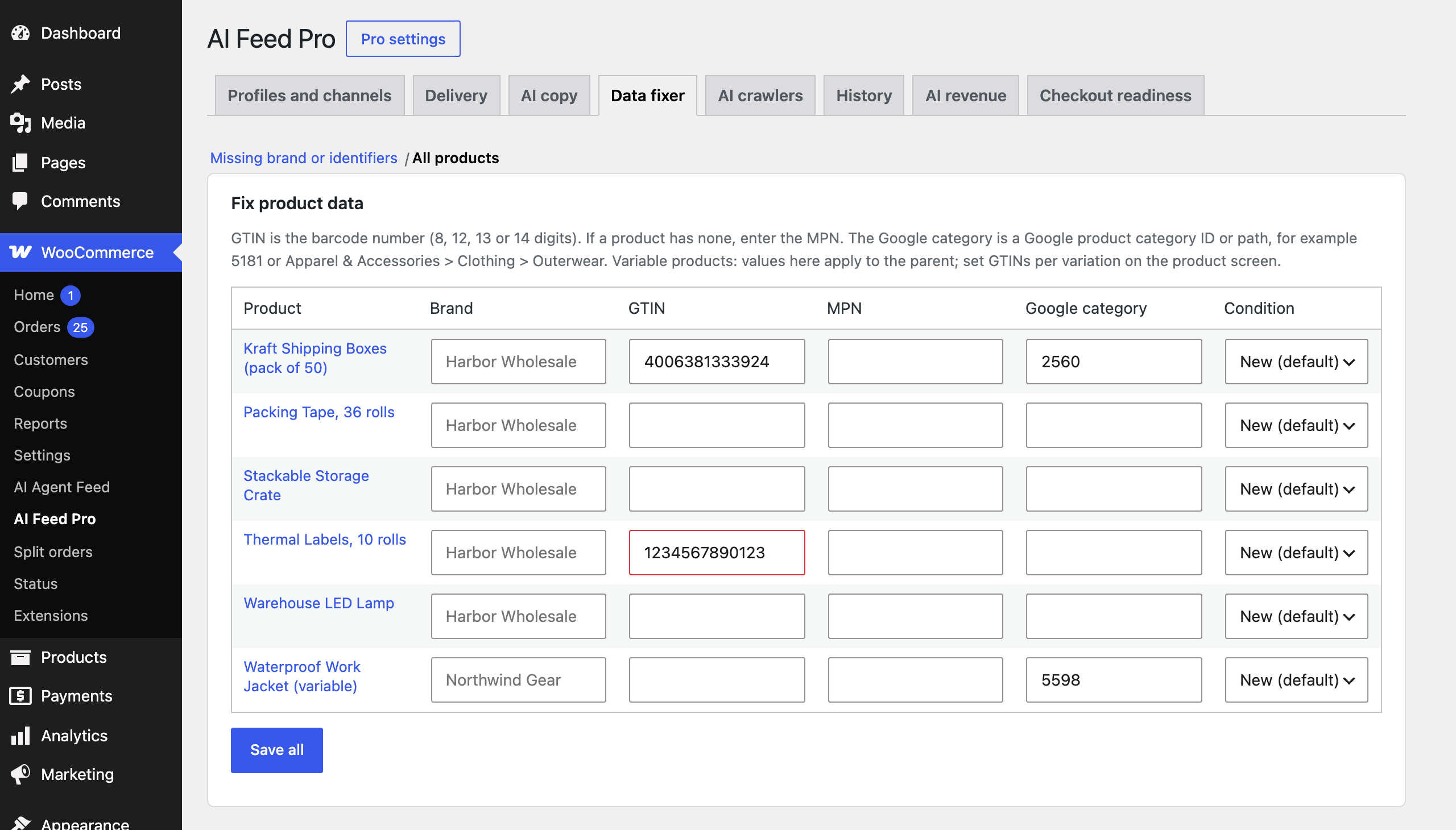Viewport: 1456px width, 830px height.
Task: Click the Marketing megaphone icon
Action: pos(20,774)
